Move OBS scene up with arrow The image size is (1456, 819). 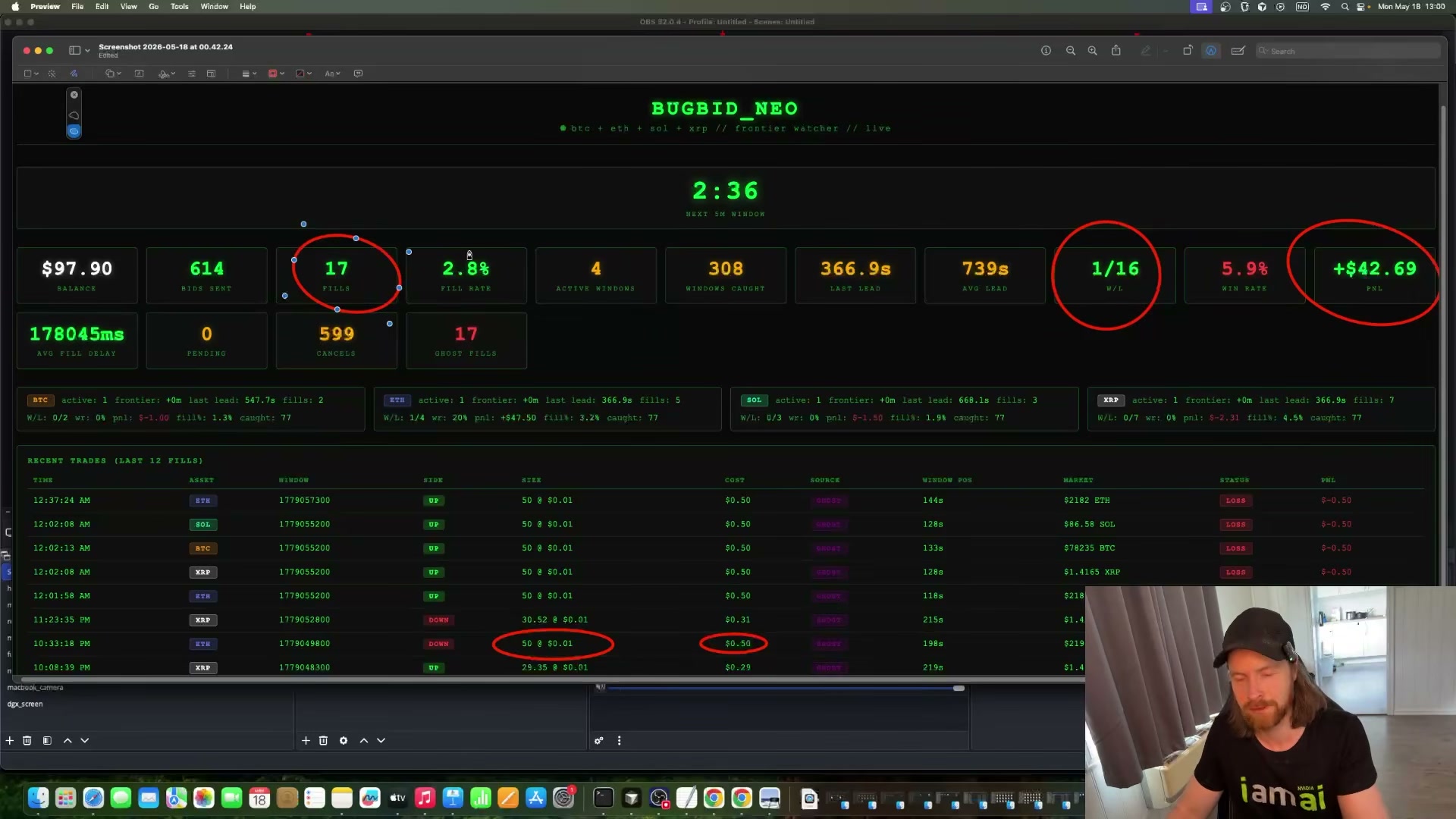67,740
